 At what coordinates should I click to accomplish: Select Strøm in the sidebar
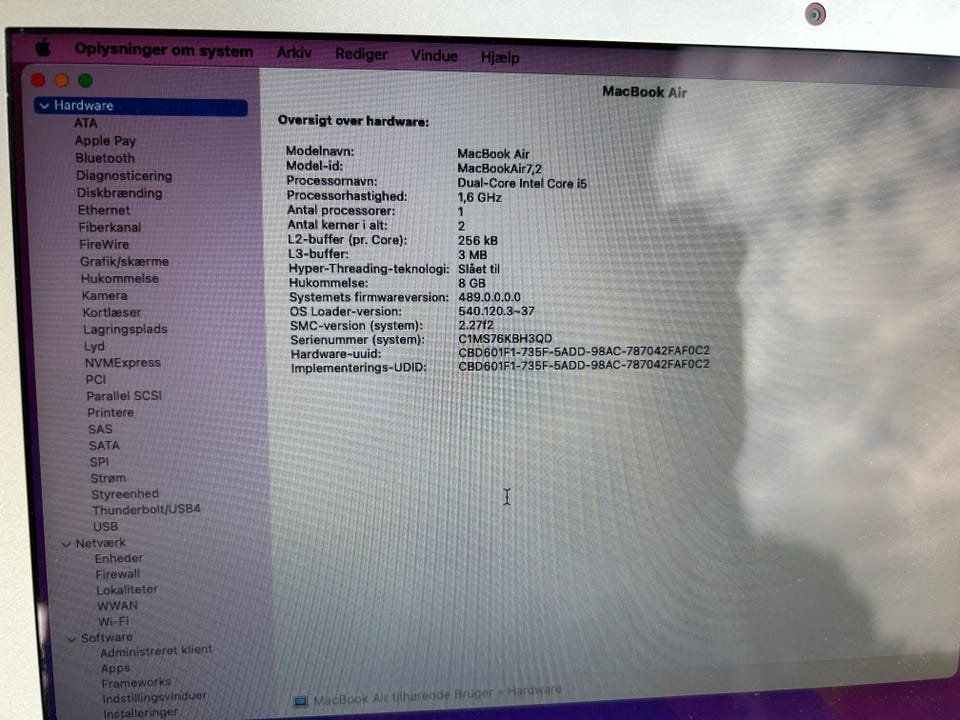[x=108, y=478]
